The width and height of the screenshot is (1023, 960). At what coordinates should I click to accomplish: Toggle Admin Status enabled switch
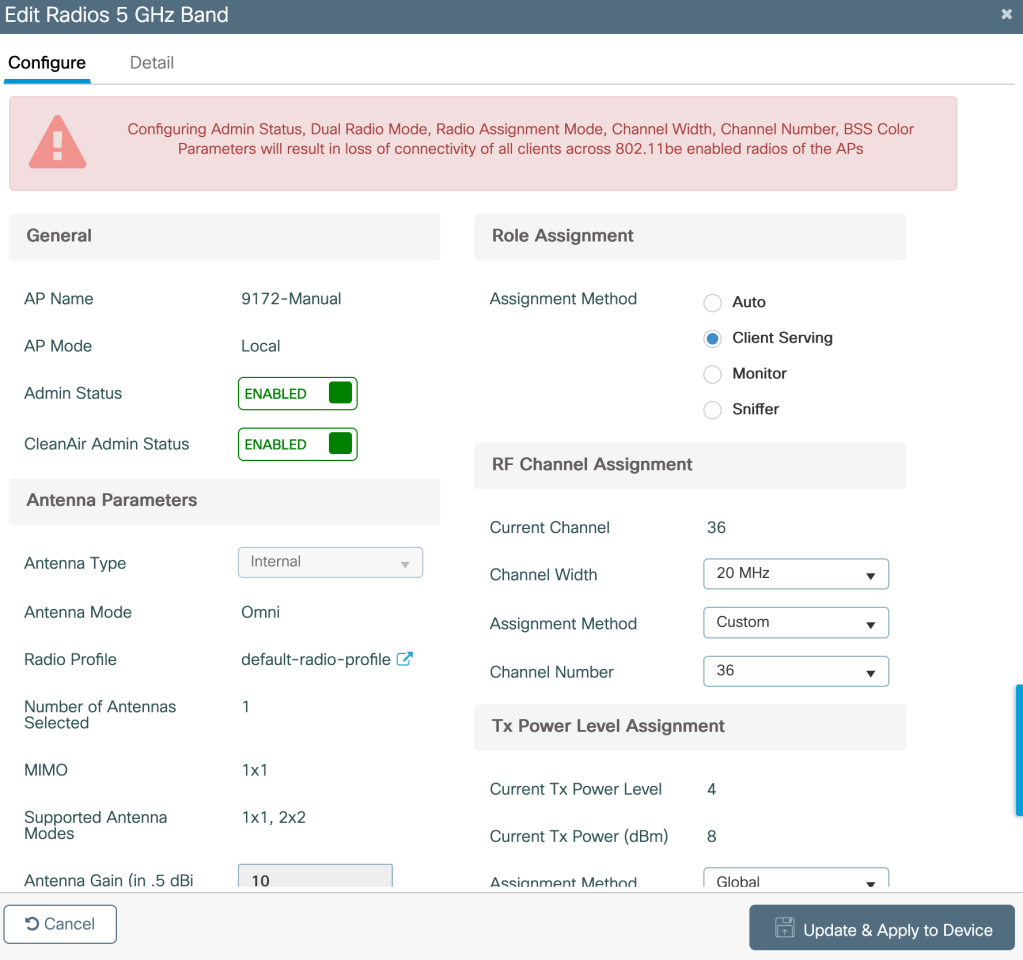pyautogui.click(x=297, y=393)
